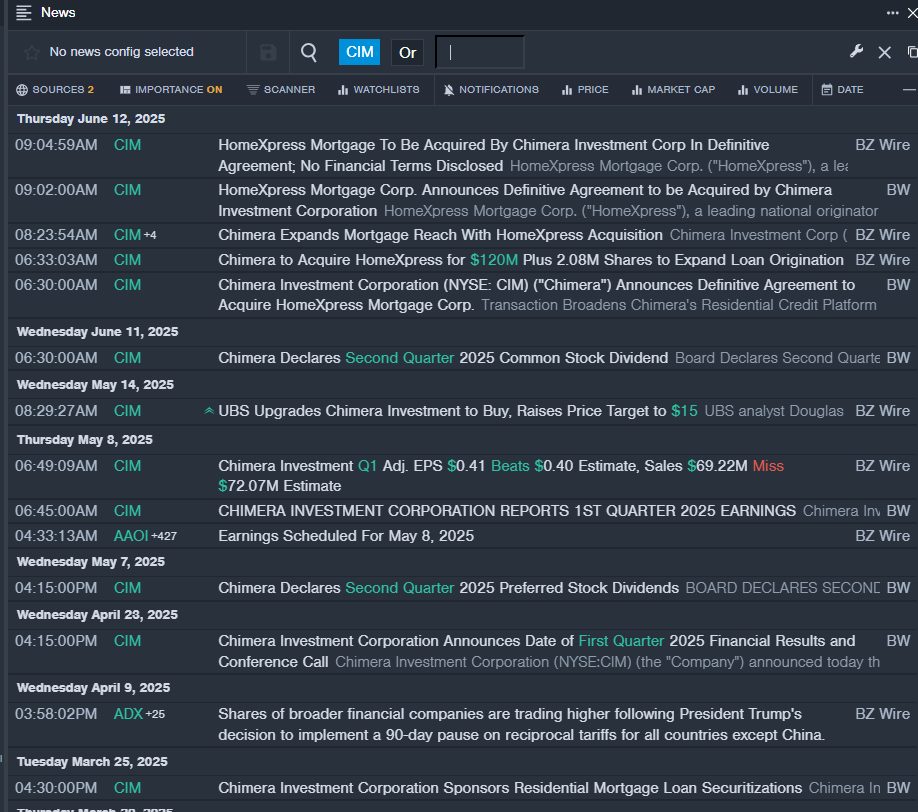918x812 pixels.
Task: Click the 'Wednesday April 9, 2025' date header
Action: click(93, 688)
